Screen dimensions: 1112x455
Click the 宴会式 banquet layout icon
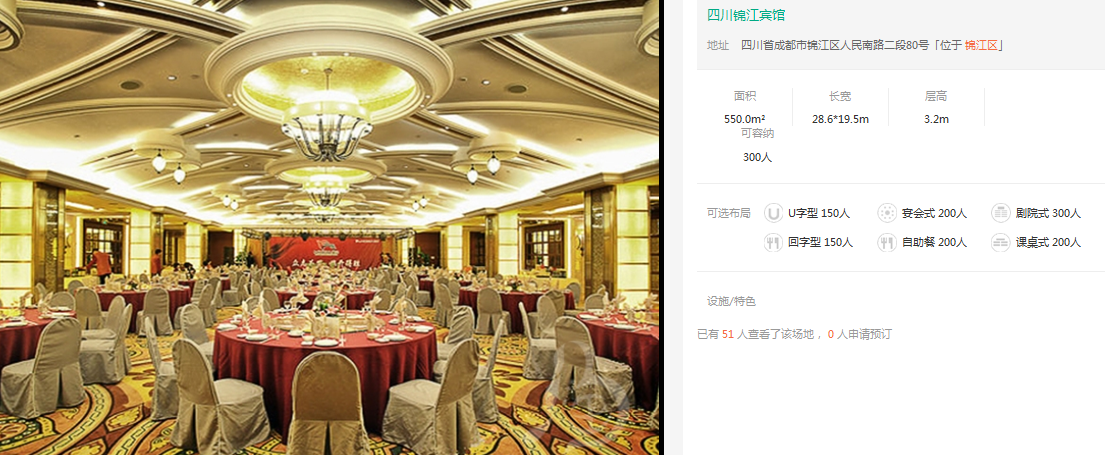(x=886, y=213)
